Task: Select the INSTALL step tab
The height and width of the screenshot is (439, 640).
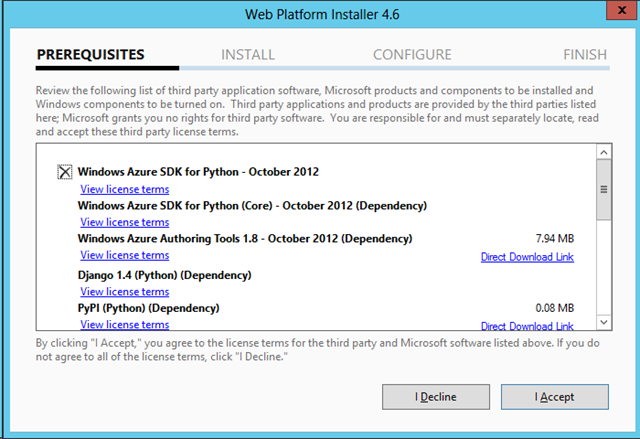Action: pos(248,55)
